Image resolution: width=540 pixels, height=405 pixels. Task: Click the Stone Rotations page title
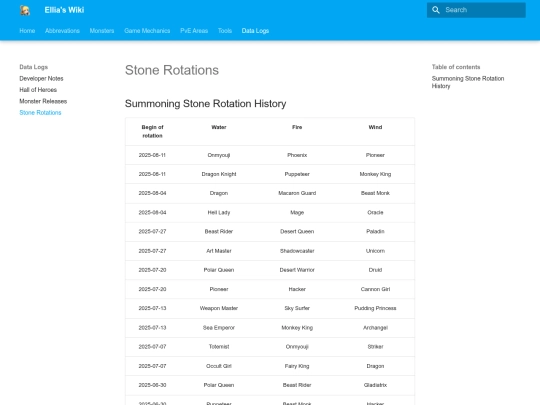(x=172, y=70)
